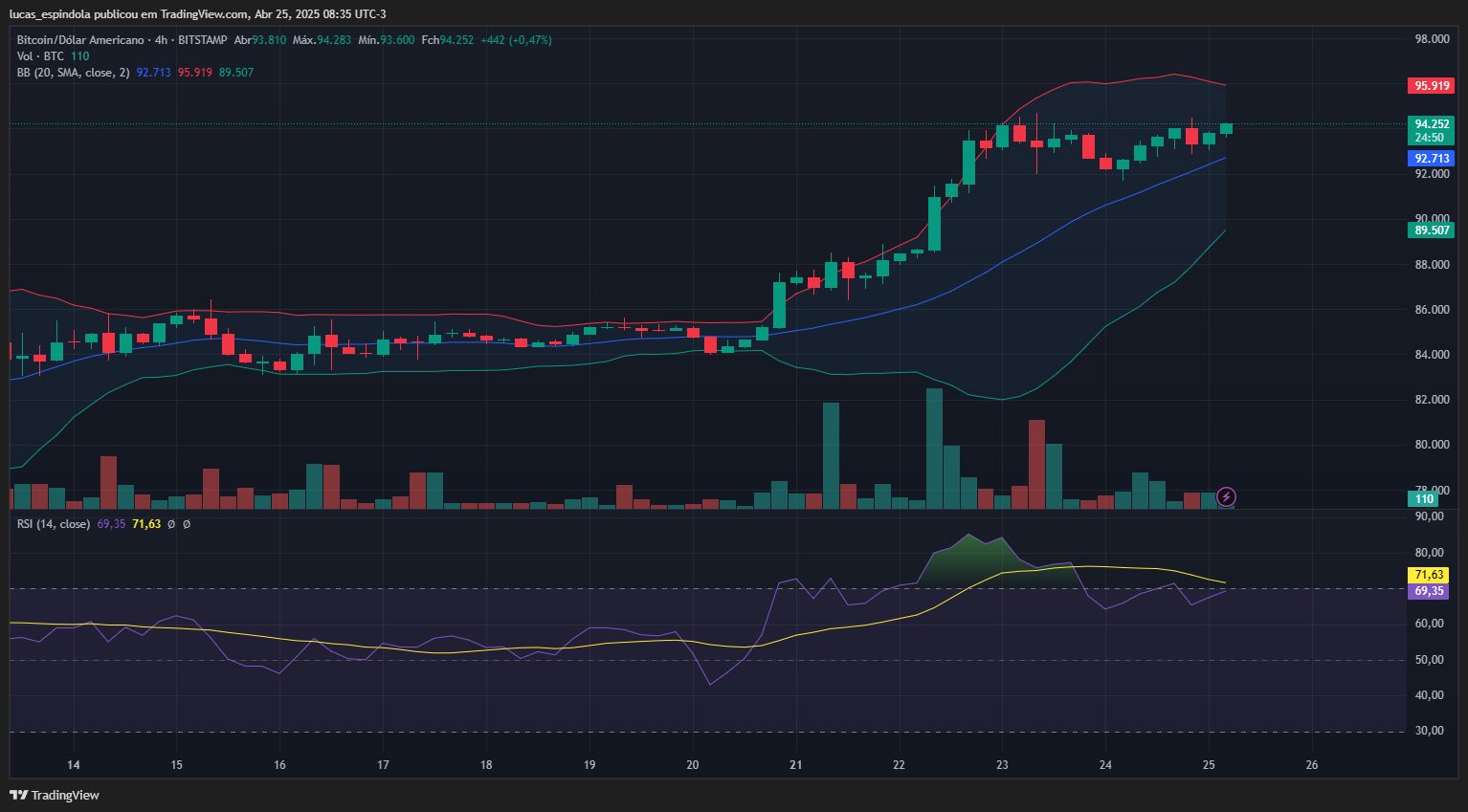Click the TradingView logo at bottom left
The width and height of the screenshot is (1468, 812).
click(x=55, y=795)
